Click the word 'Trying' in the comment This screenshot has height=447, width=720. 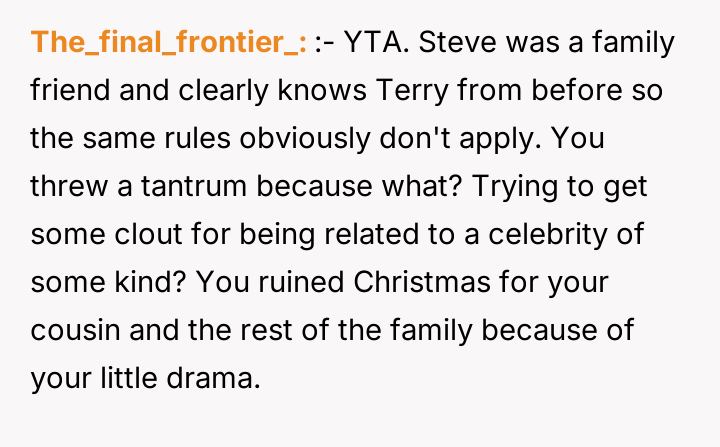pos(510,186)
